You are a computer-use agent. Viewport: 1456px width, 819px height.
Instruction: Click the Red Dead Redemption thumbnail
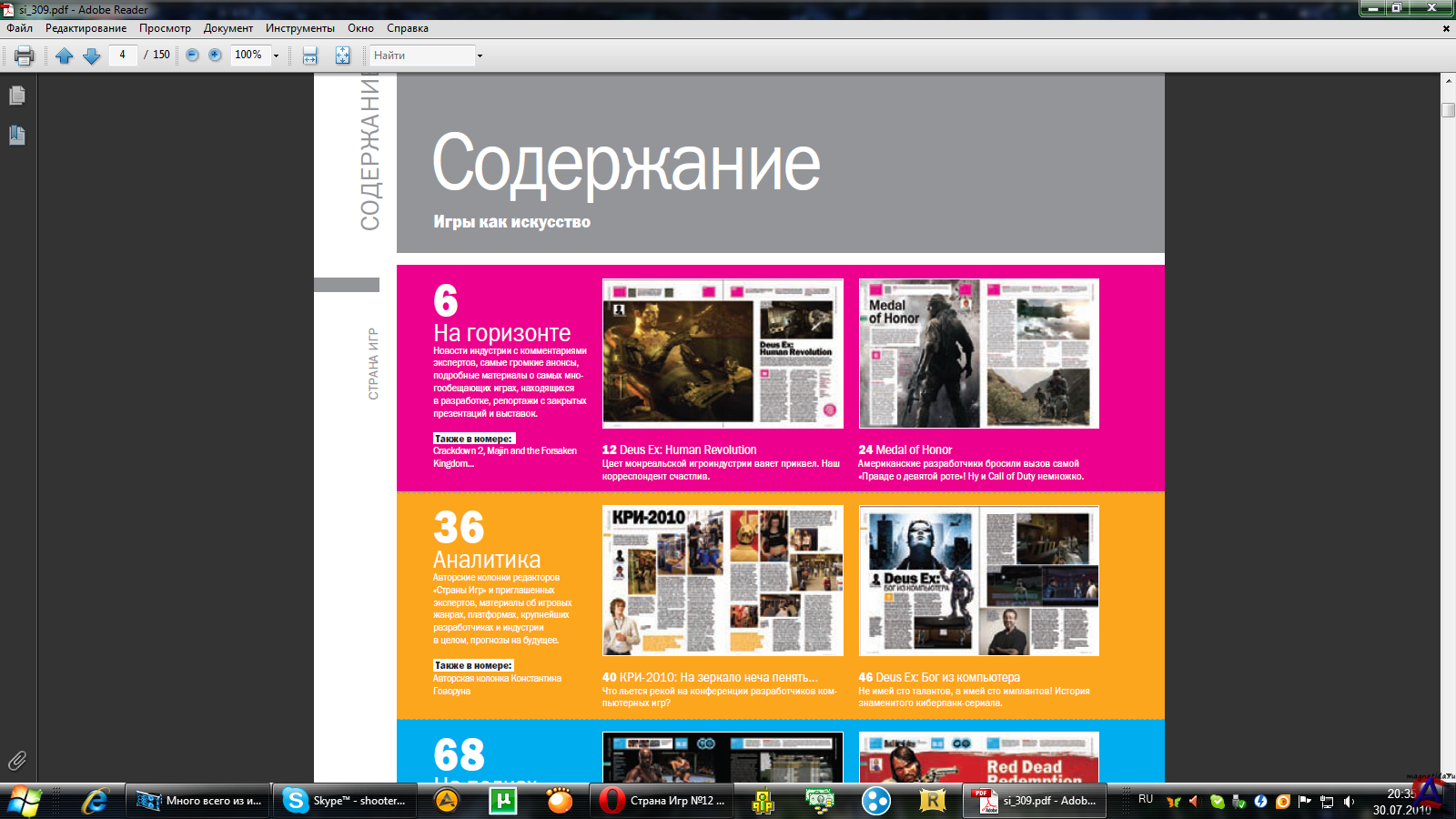pos(979,757)
